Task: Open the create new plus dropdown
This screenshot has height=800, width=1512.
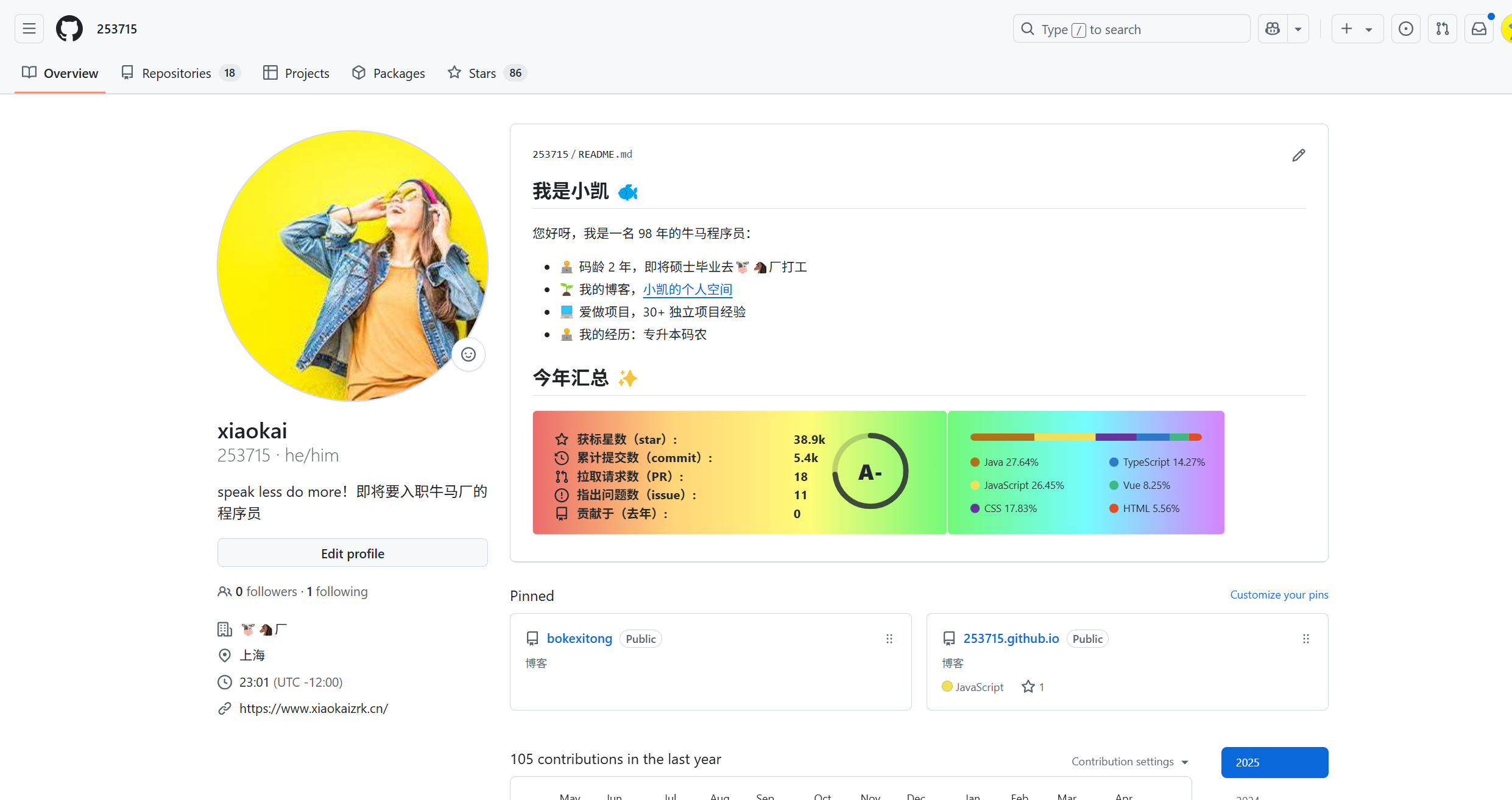Action: click(1357, 29)
